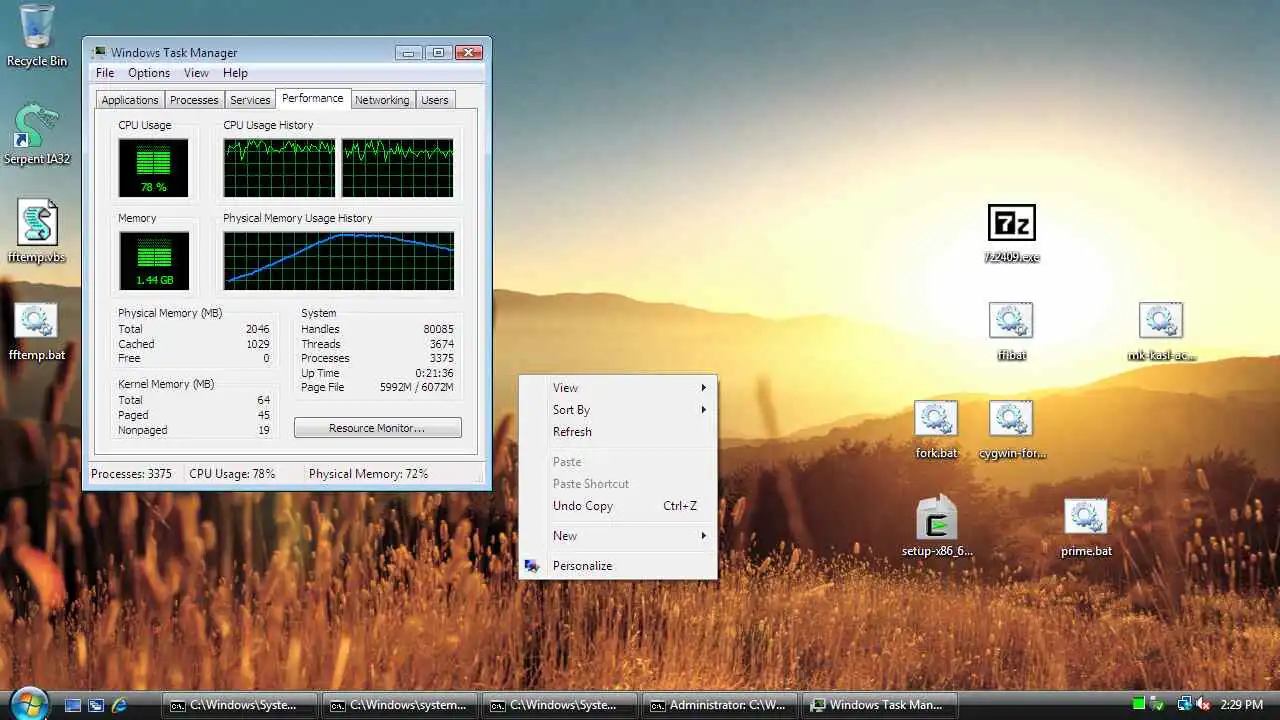Click the right CPU Usage History graph
This screenshot has width=1280, height=720.
pyautogui.click(x=397, y=168)
